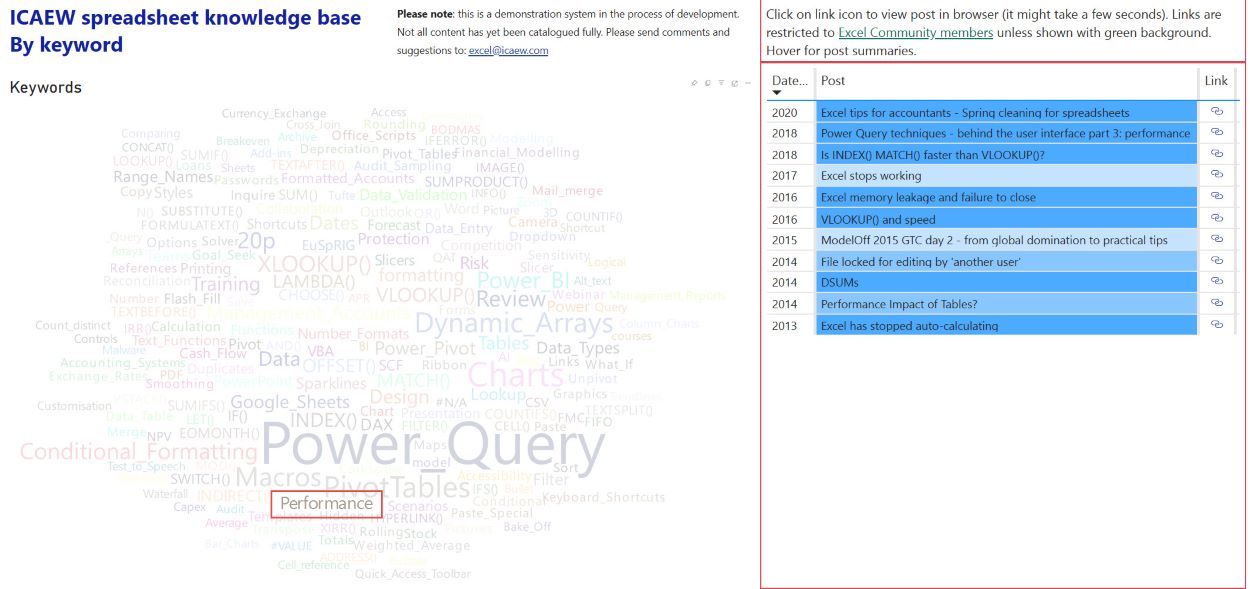
Task: Select 'Excel memory leakage and failure to close' row
Action: 928,197
